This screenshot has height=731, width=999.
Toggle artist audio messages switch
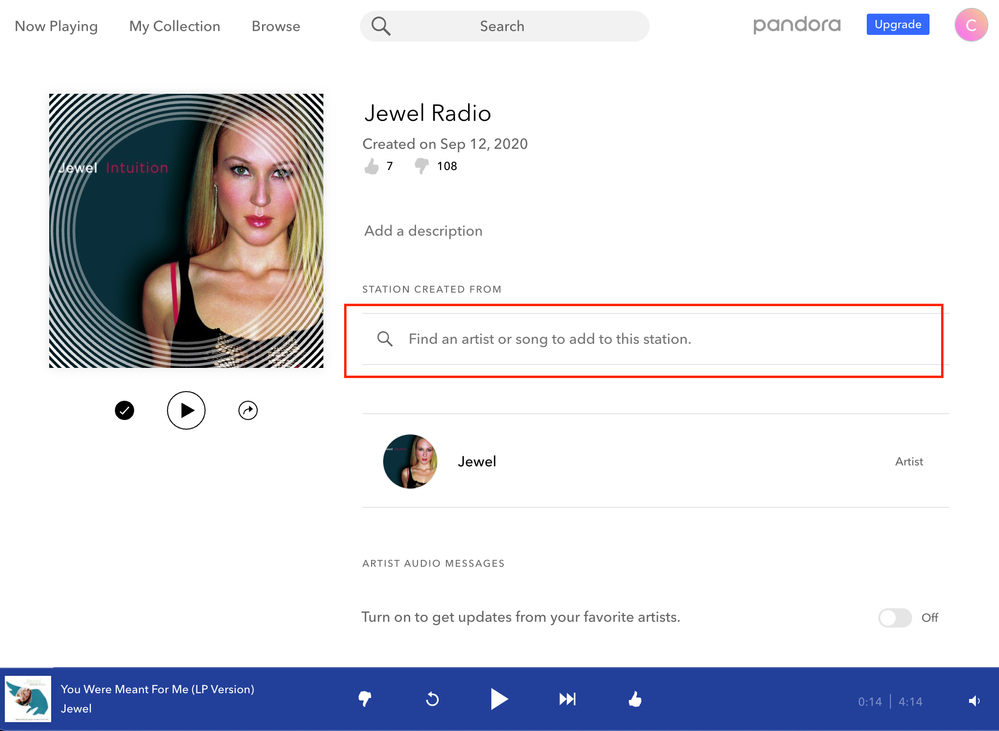(895, 618)
